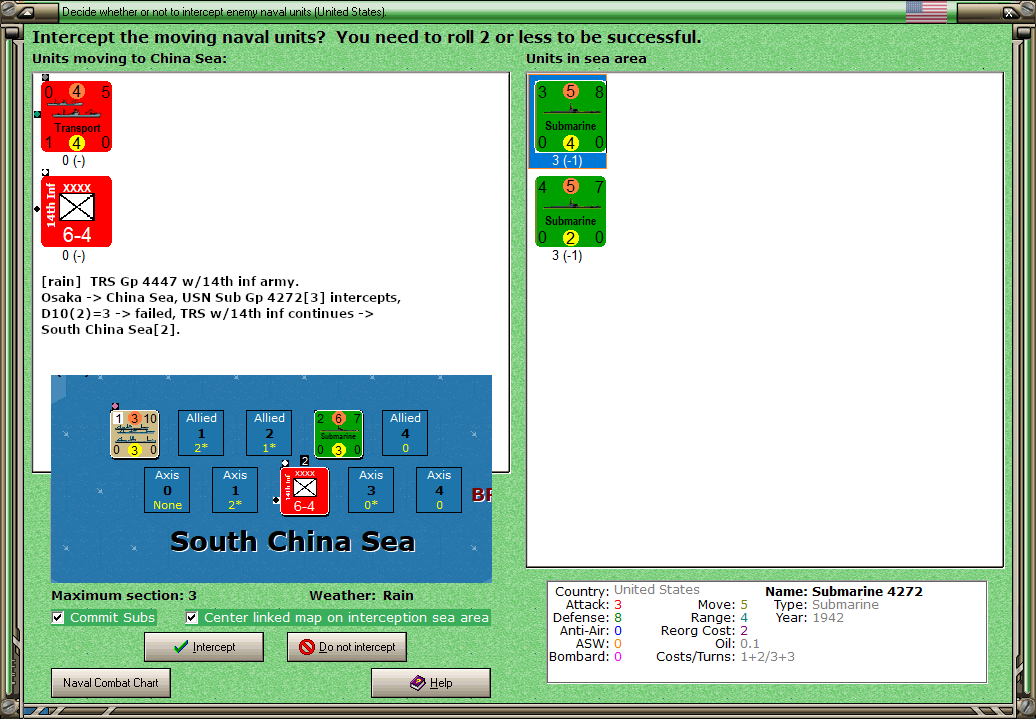Click the Axis 4 sea box
Image resolution: width=1036 pixels, height=719 pixels.
(x=439, y=490)
